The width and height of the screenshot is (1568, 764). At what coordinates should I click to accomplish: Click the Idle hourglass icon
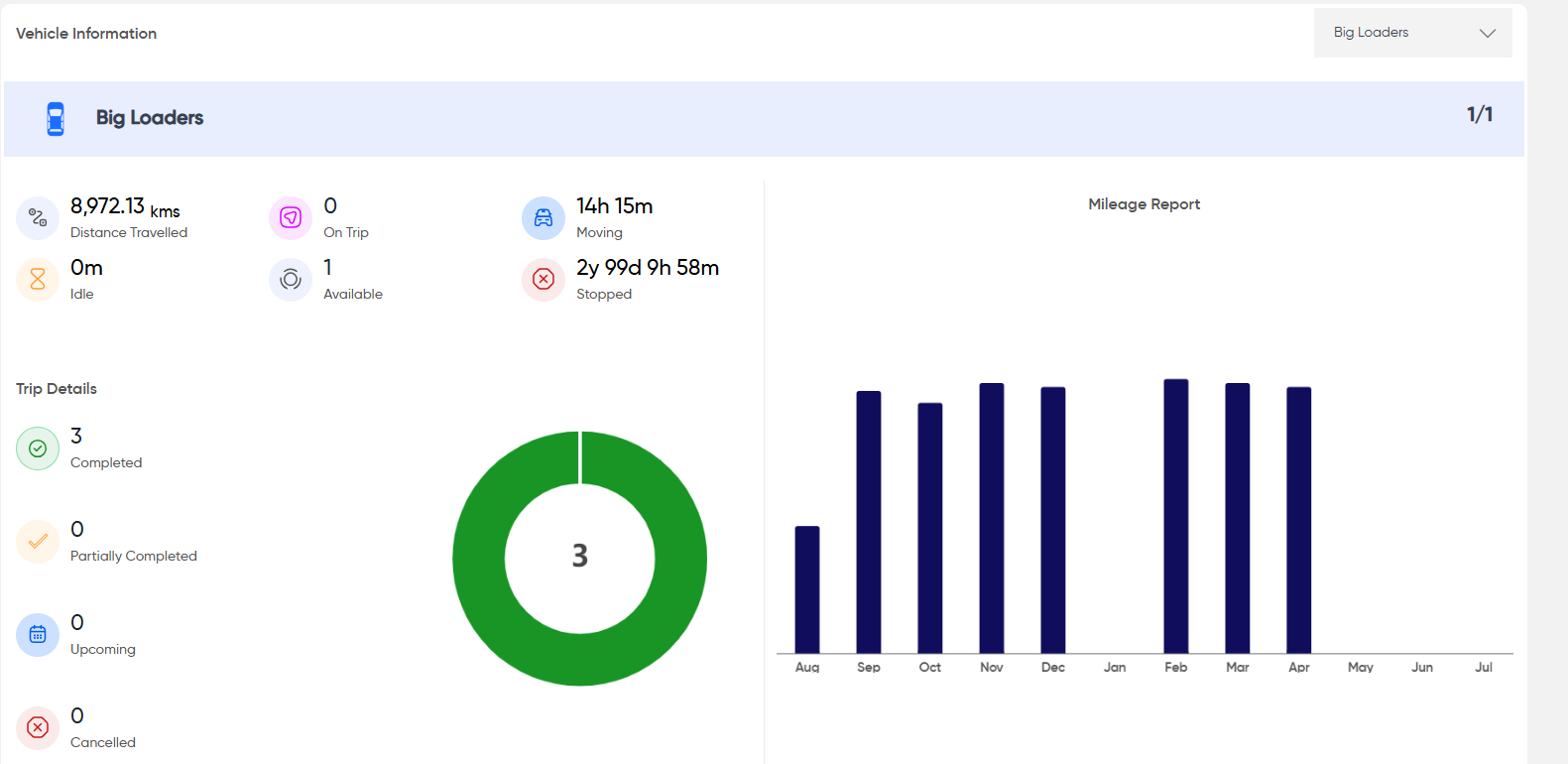38,279
